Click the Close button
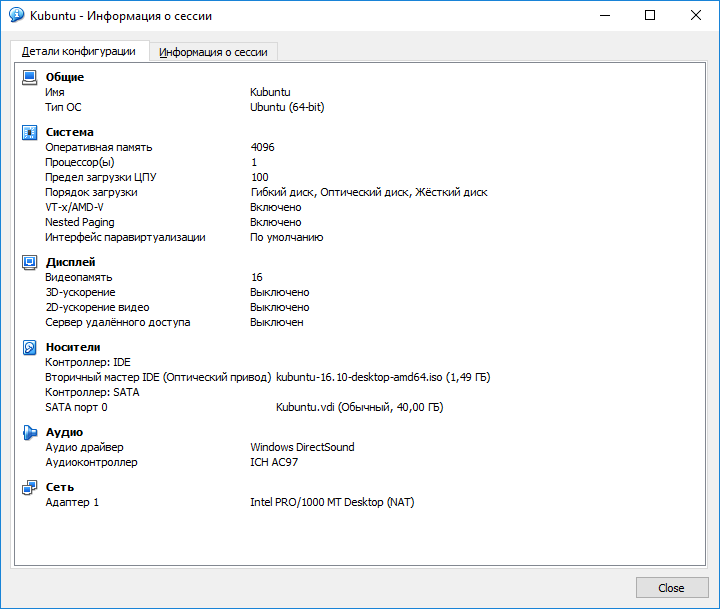Screen dimensions: 720x609 point(672,588)
